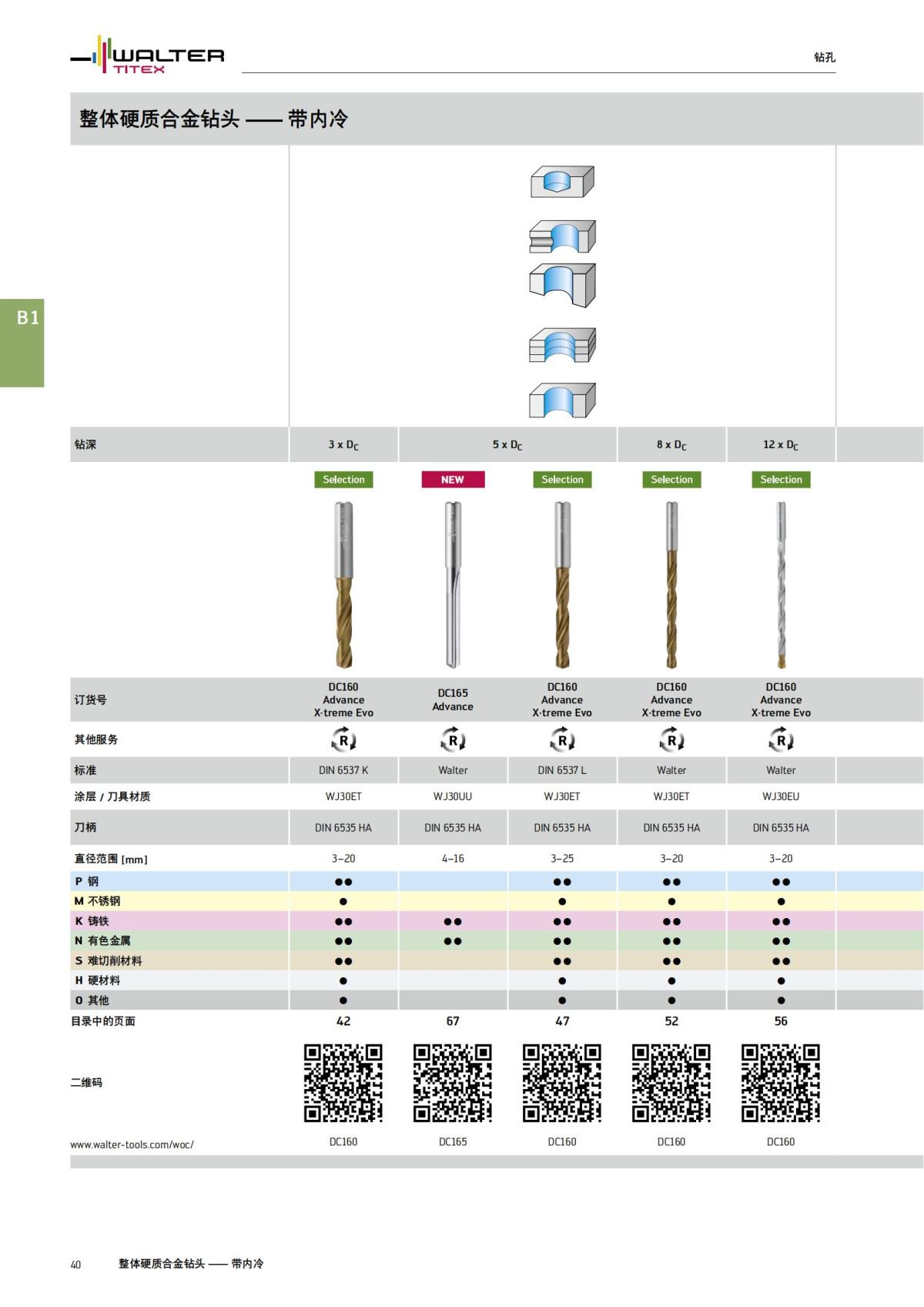Click the DIN 6537 K standard cell
Viewport: 924px width, 1307px height.
[343, 770]
